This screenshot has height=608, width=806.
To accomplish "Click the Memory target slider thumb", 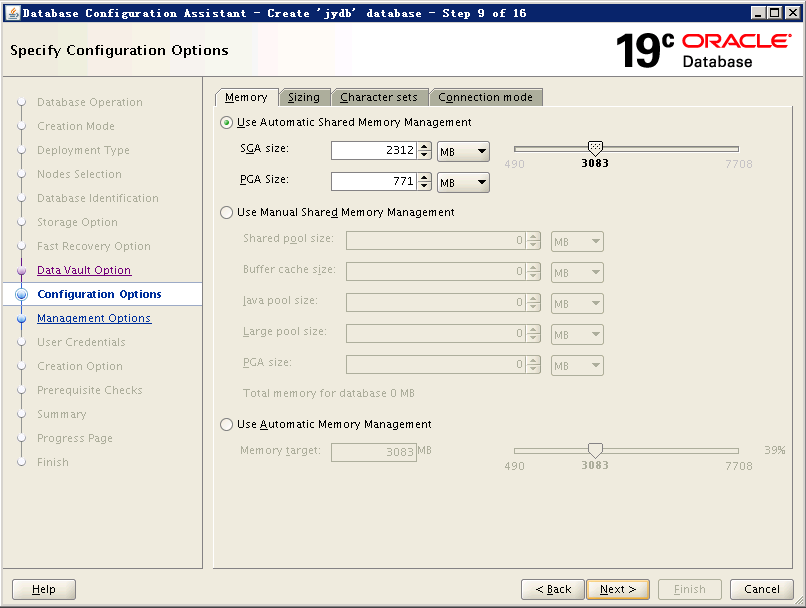I will (595, 450).
